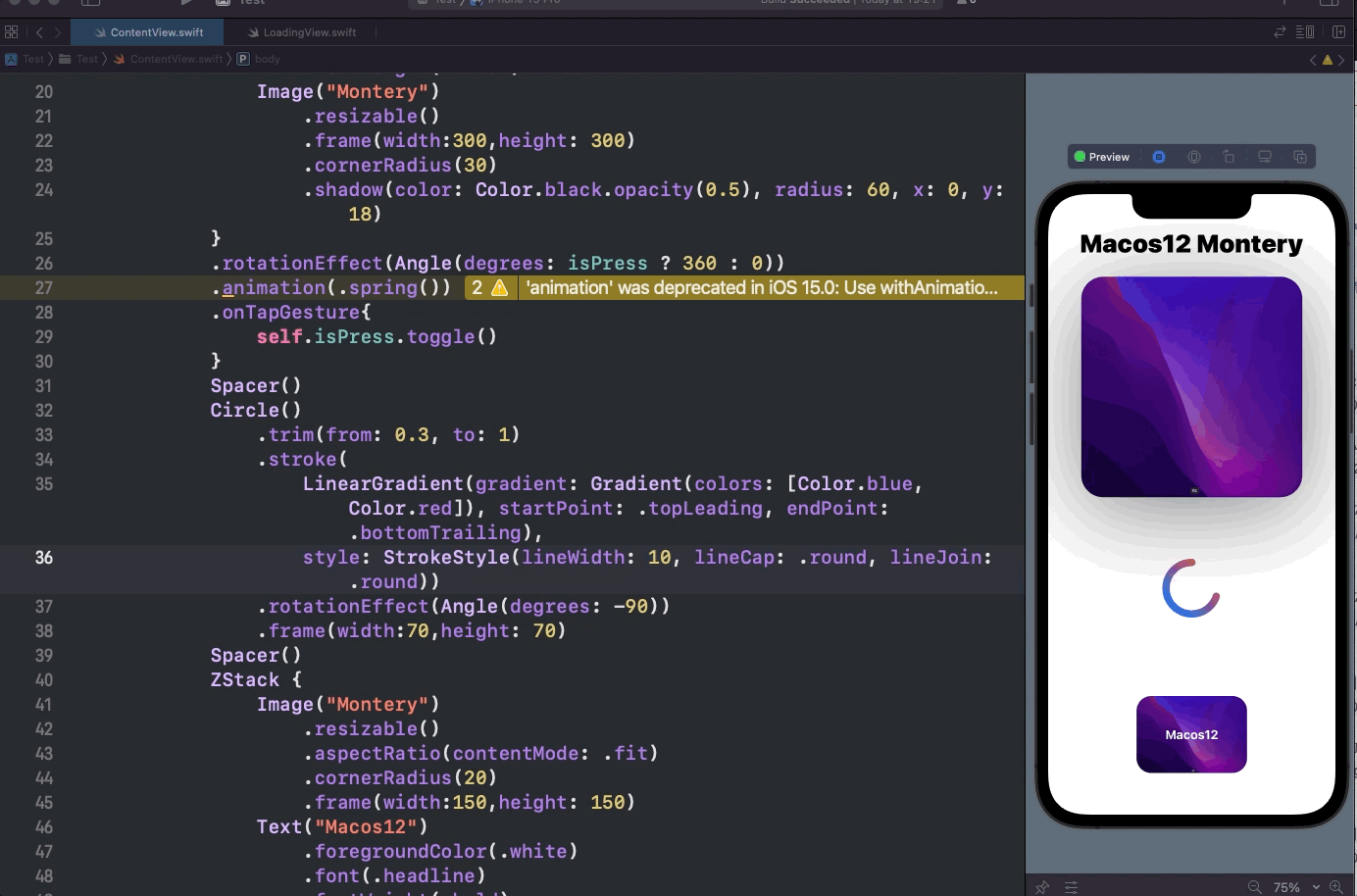Viewport: 1357px width, 896px height.
Task: Click '.aspectRatio' on line 43
Action: (x=372, y=753)
